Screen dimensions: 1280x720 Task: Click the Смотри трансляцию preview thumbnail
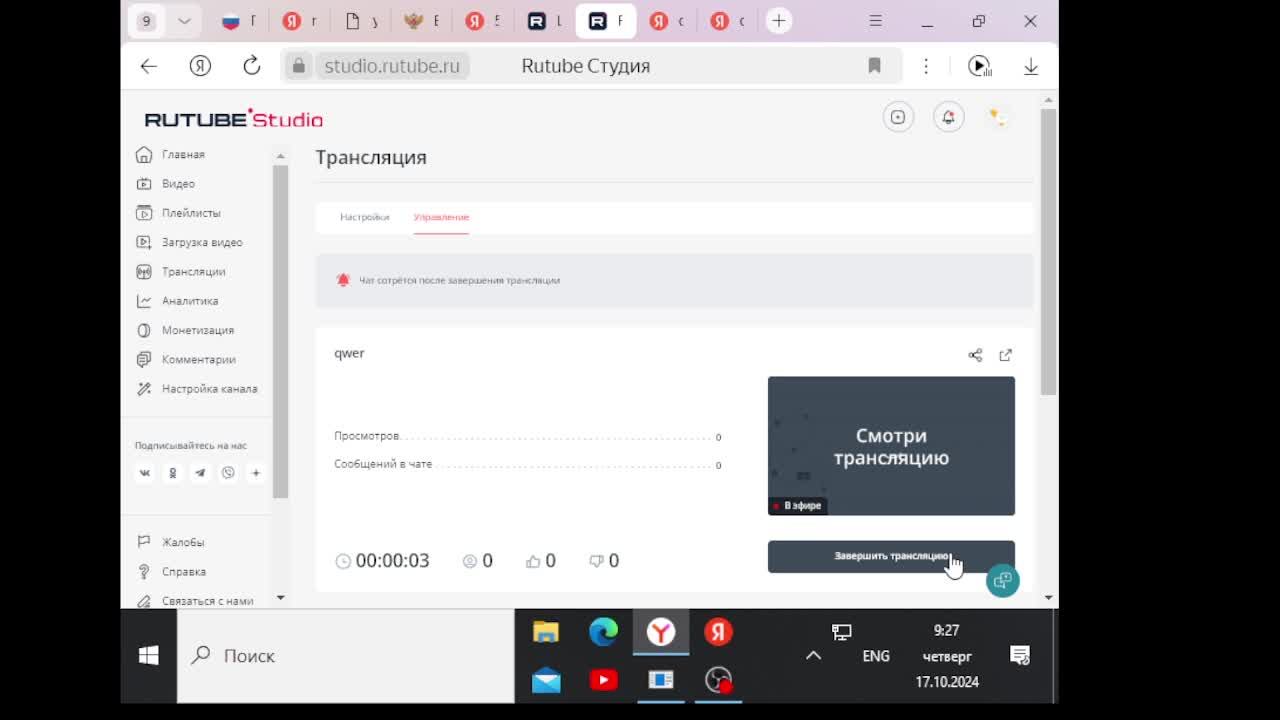click(891, 446)
